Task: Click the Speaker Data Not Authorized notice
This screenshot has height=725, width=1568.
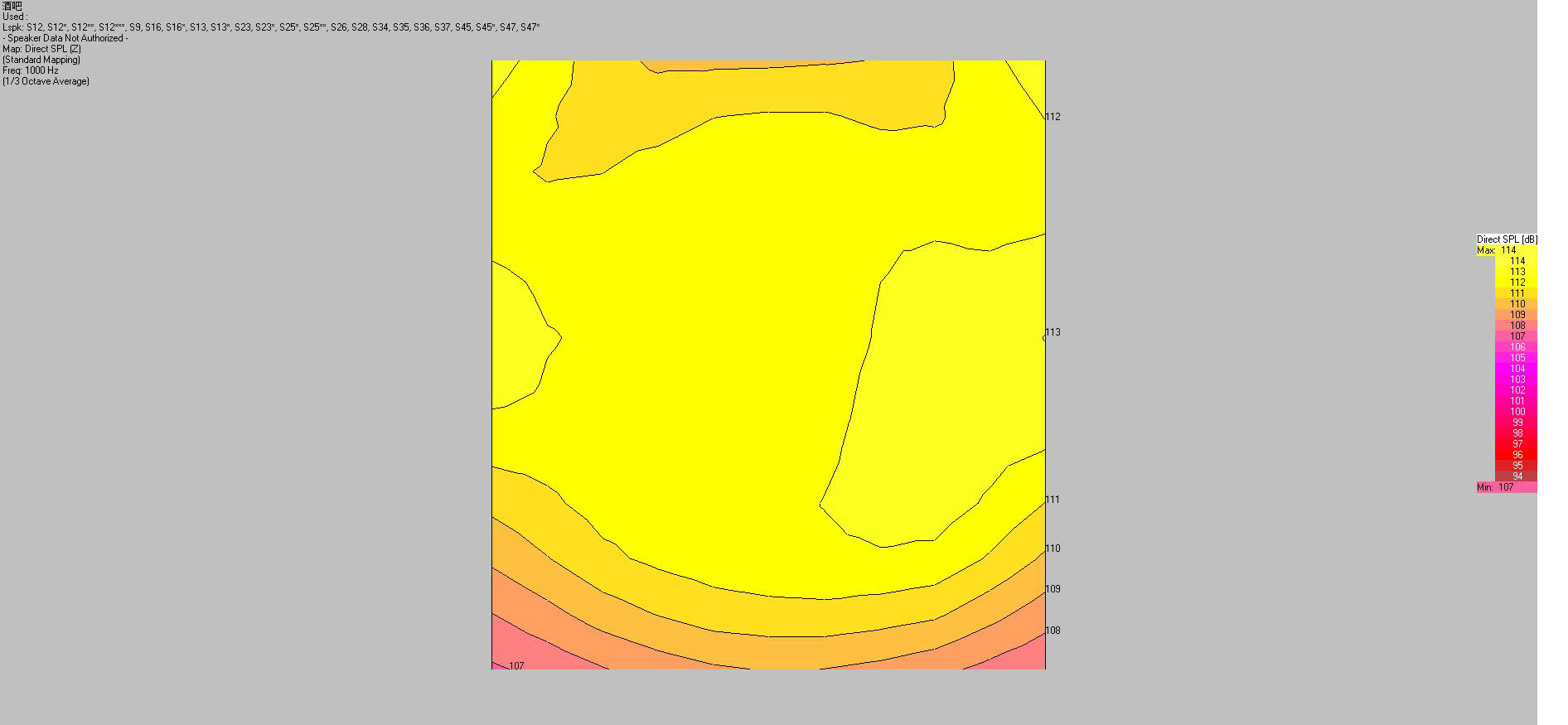Action: click(x=65, y=38)
